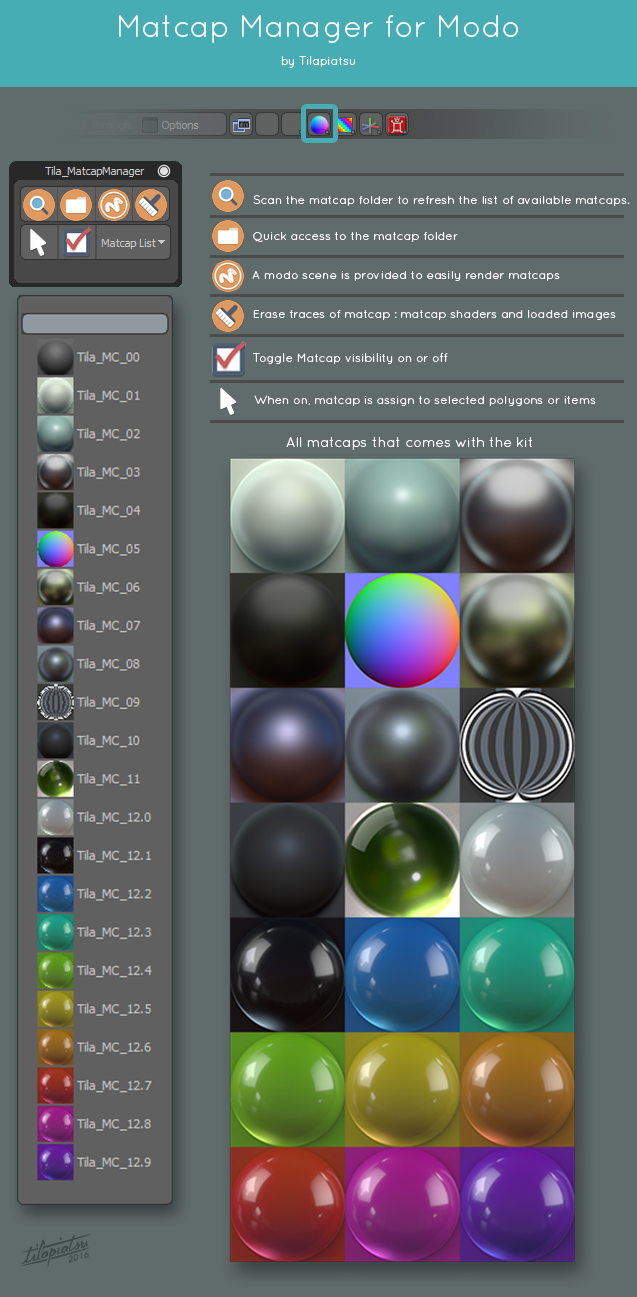Click the red square toolbar icon
The height and width of the screenshot is (1297, 637).
pos(397,125)
